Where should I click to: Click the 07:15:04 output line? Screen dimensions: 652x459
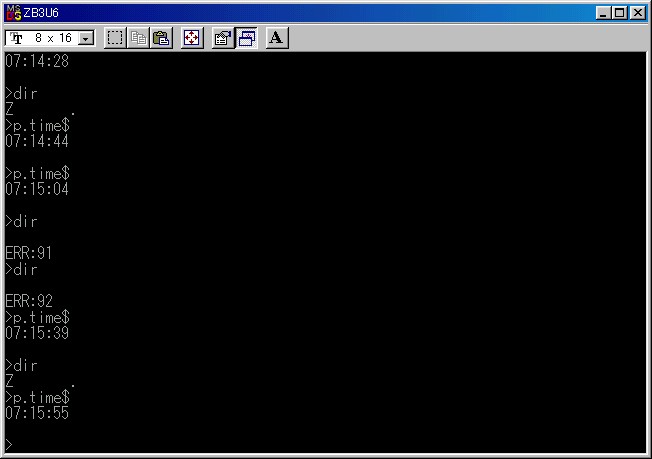[x=37, y=189]
